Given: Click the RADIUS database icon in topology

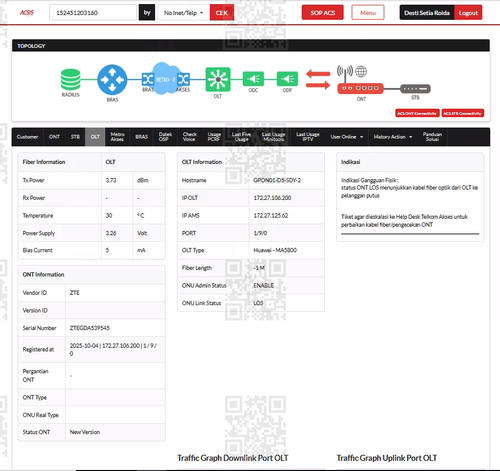Looking at the screenshot, I should [70, 79].
